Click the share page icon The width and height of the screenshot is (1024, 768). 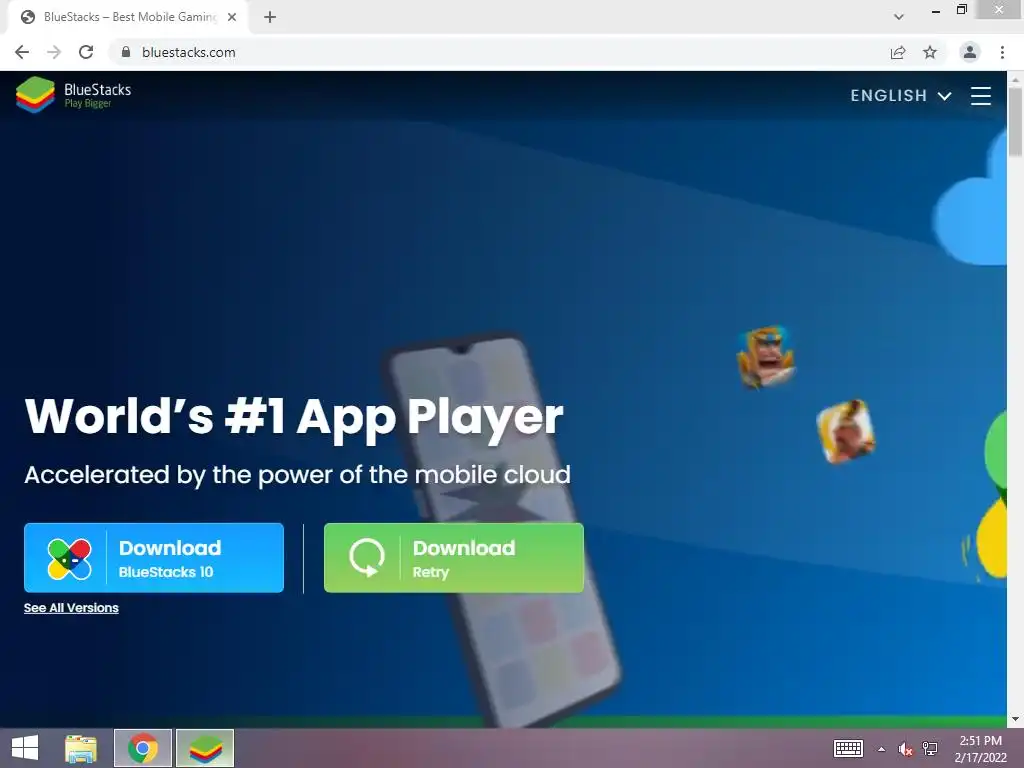[x=898, y=52]
